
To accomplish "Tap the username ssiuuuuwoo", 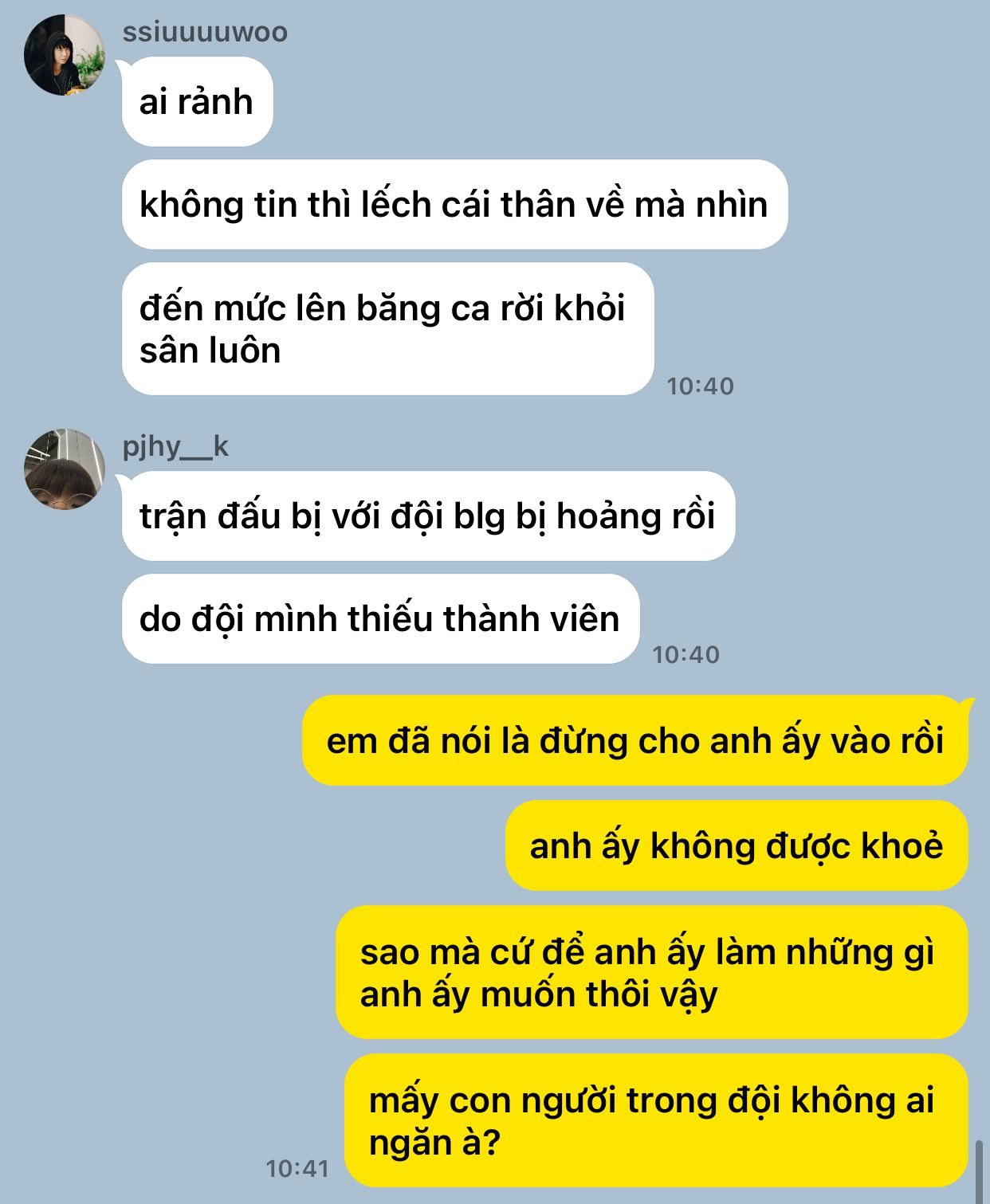I will point(205,33).
